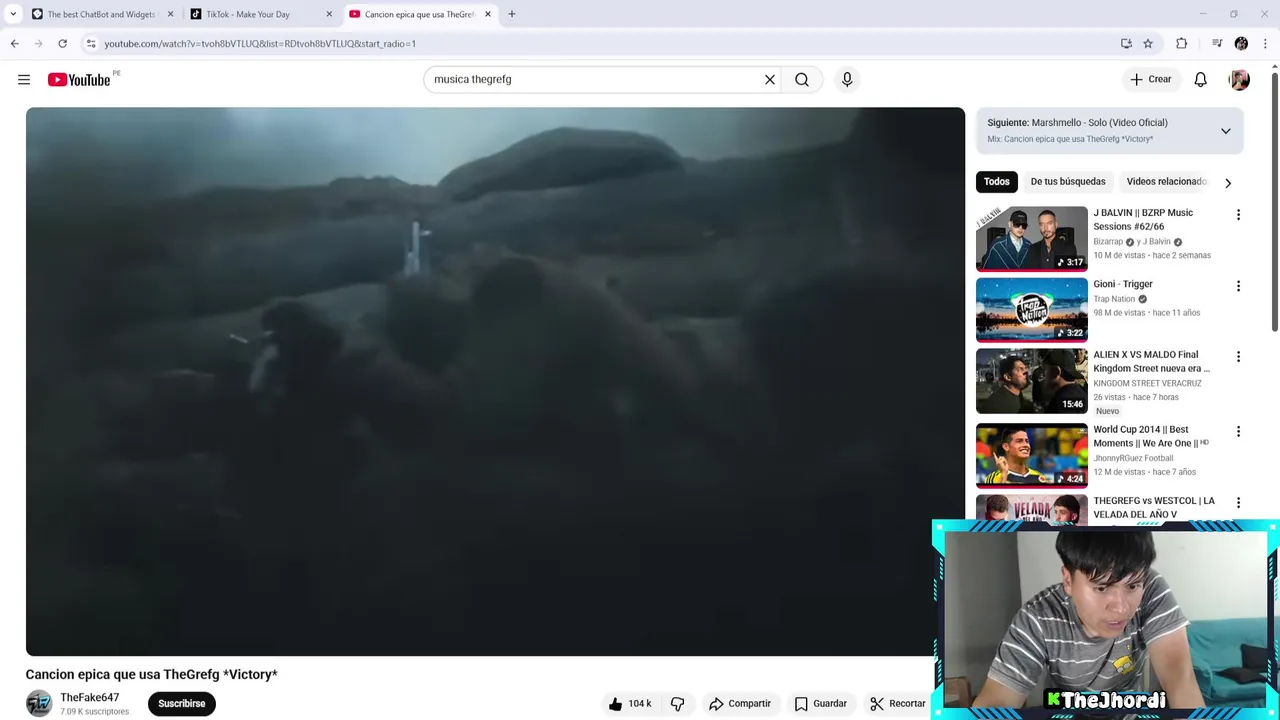
Task: Open options for THEGREFG vs WESTCOL video
Action: [1238, 503]
